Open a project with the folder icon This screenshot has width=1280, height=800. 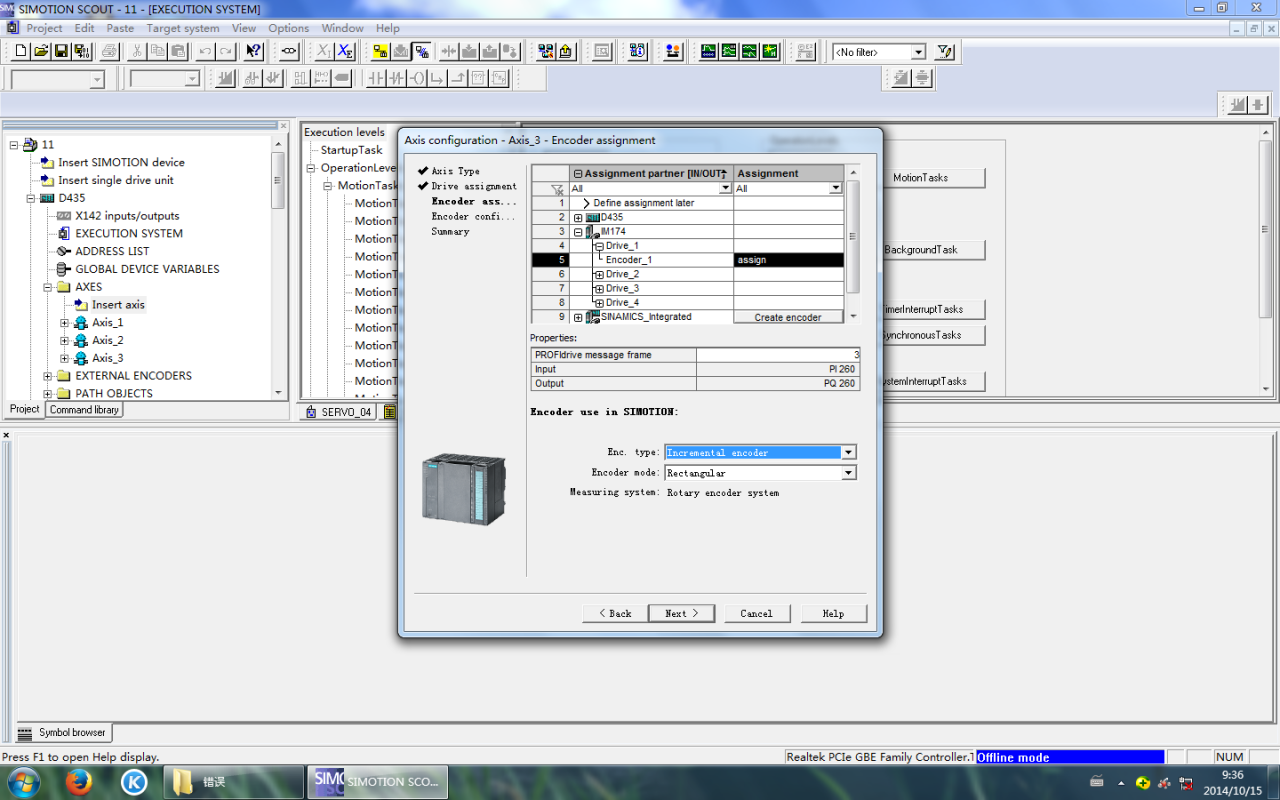41,51
